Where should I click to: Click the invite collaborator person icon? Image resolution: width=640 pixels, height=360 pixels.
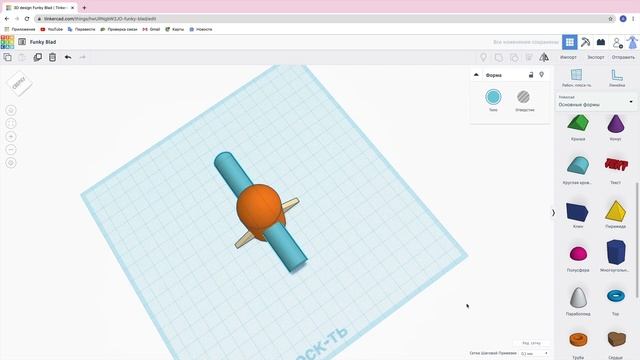click(x=618, y=42)
